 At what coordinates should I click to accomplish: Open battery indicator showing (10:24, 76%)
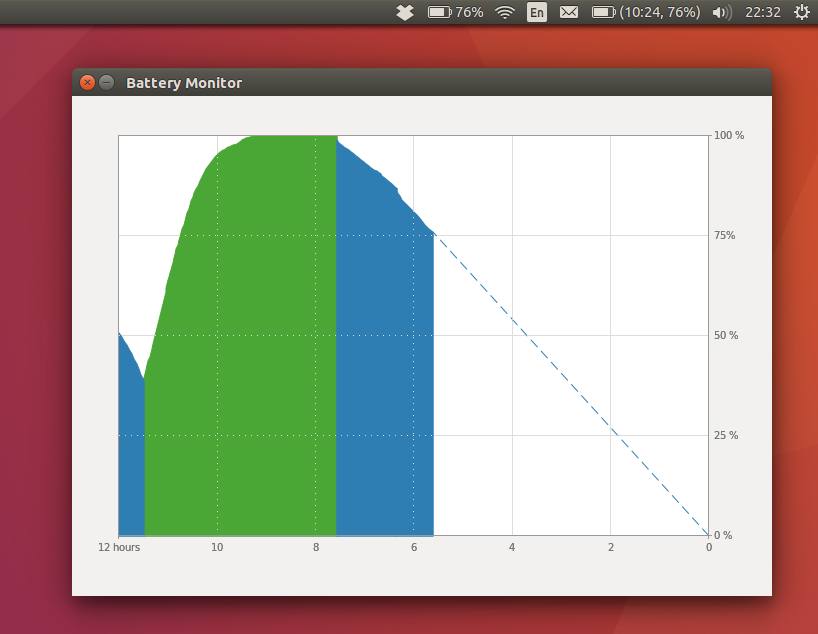646,12
